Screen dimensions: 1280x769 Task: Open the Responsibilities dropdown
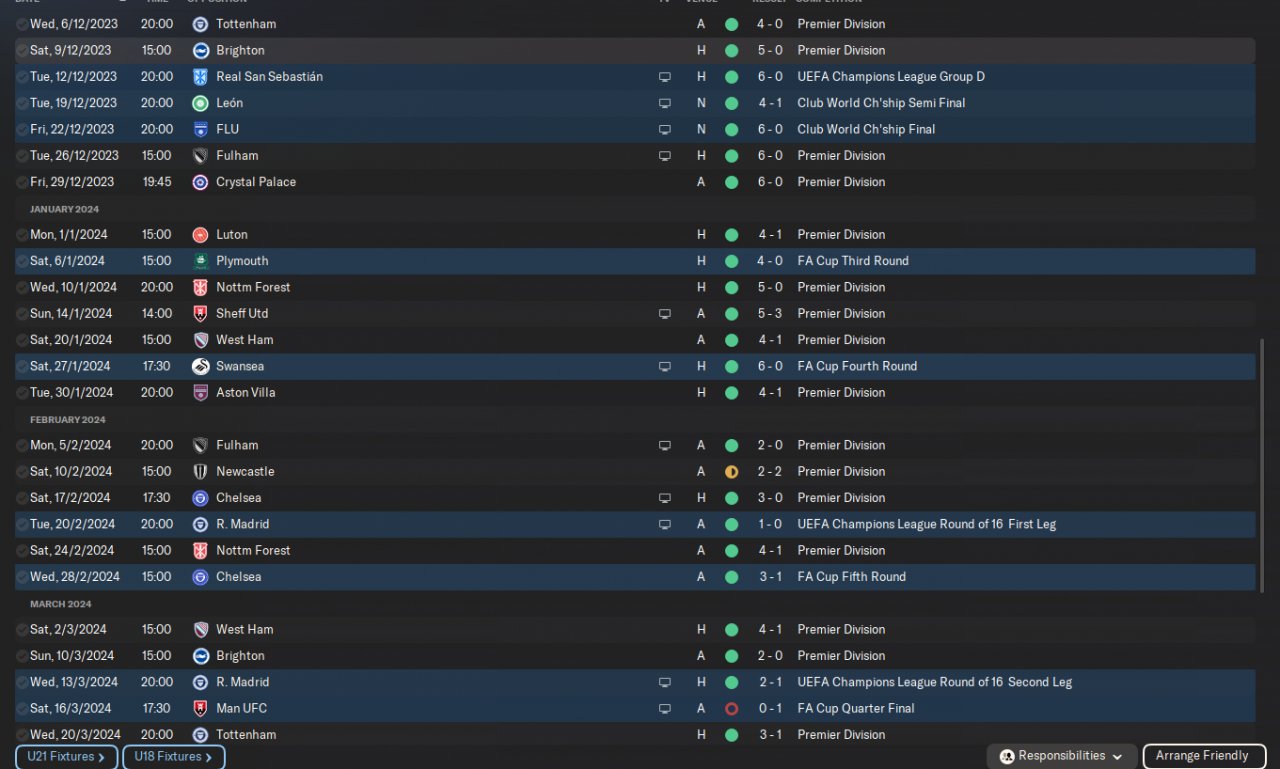[x=1117, y=757]
